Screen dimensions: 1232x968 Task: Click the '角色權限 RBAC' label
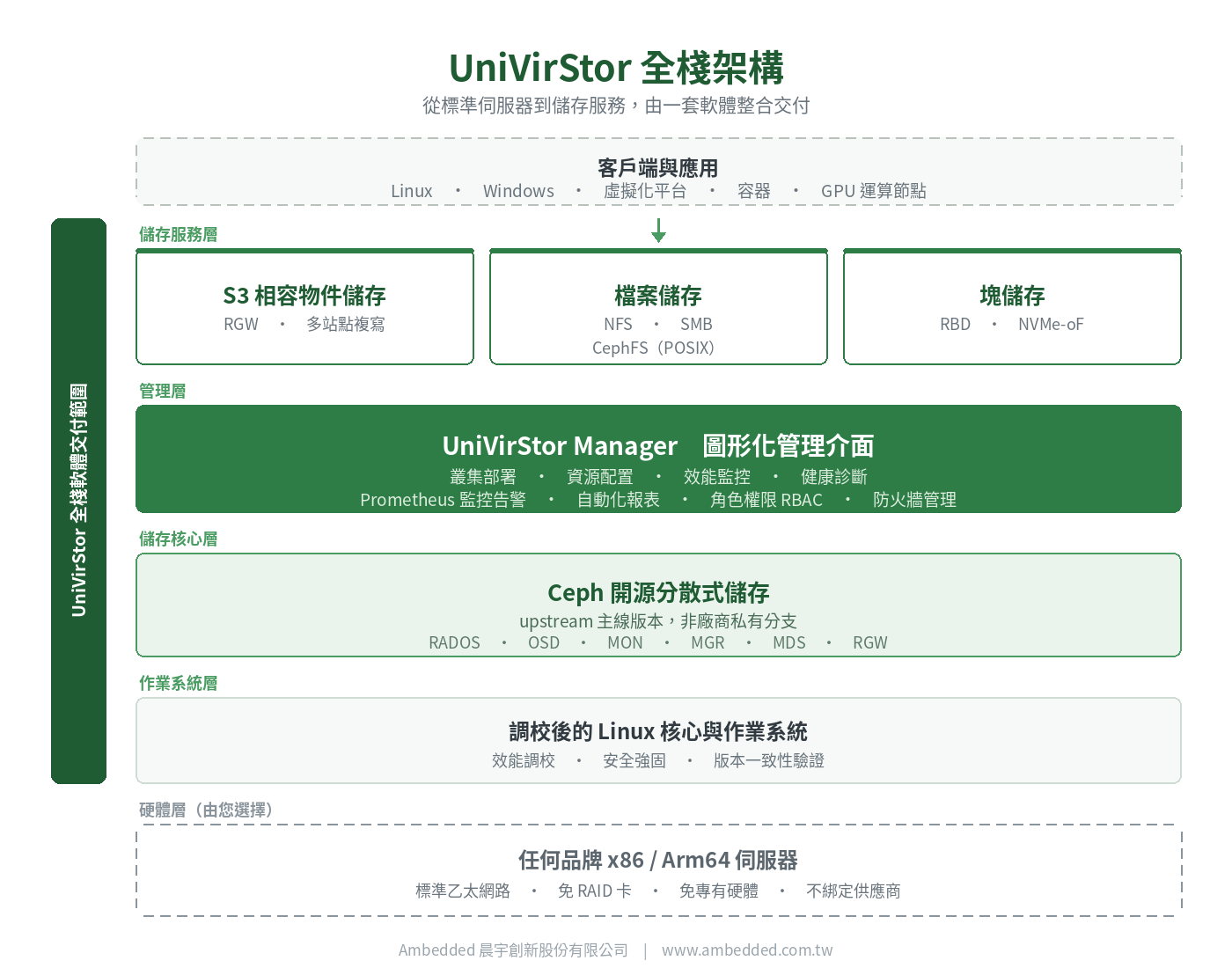pyautogui.click(x=766, y=500)
